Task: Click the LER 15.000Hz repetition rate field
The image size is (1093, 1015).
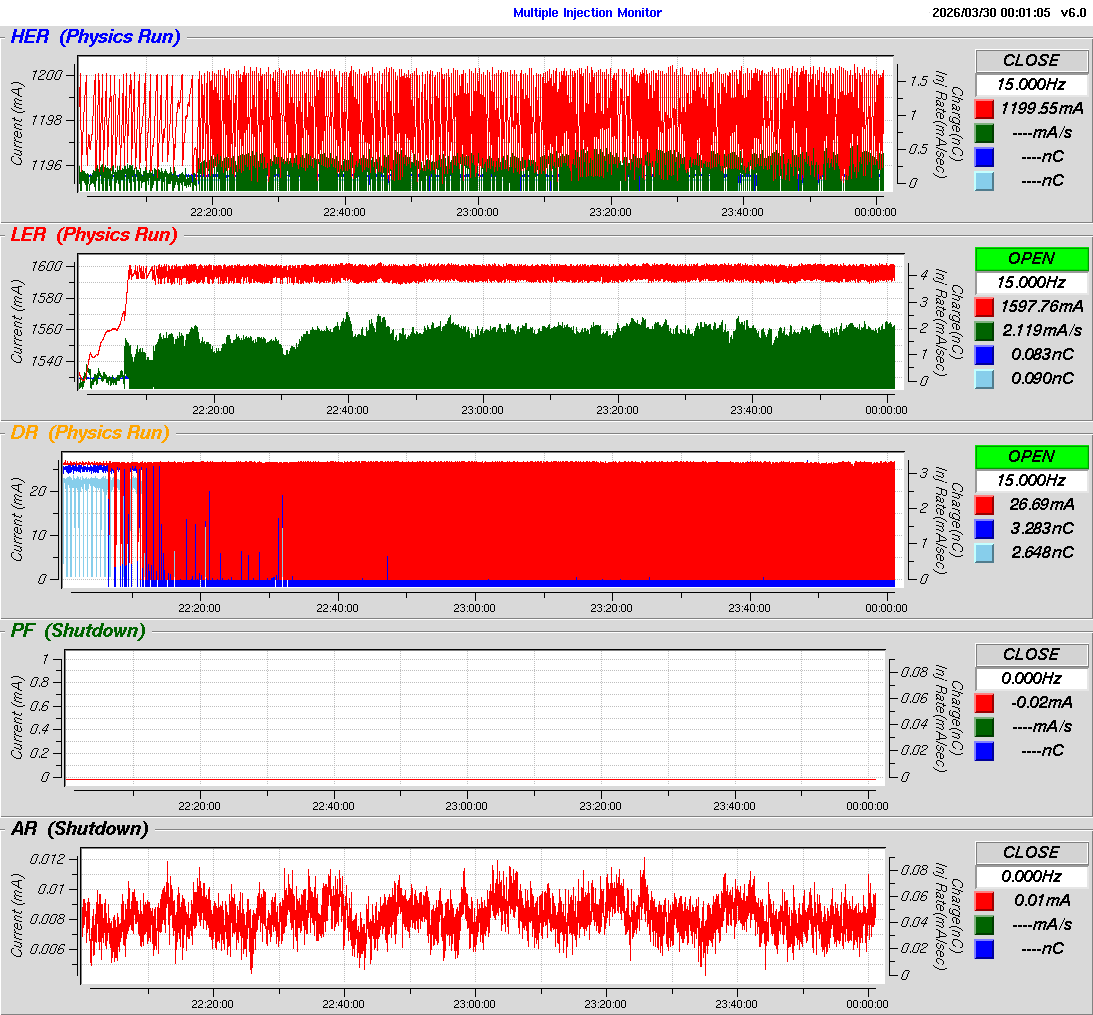Action: tap(1031, 282)
